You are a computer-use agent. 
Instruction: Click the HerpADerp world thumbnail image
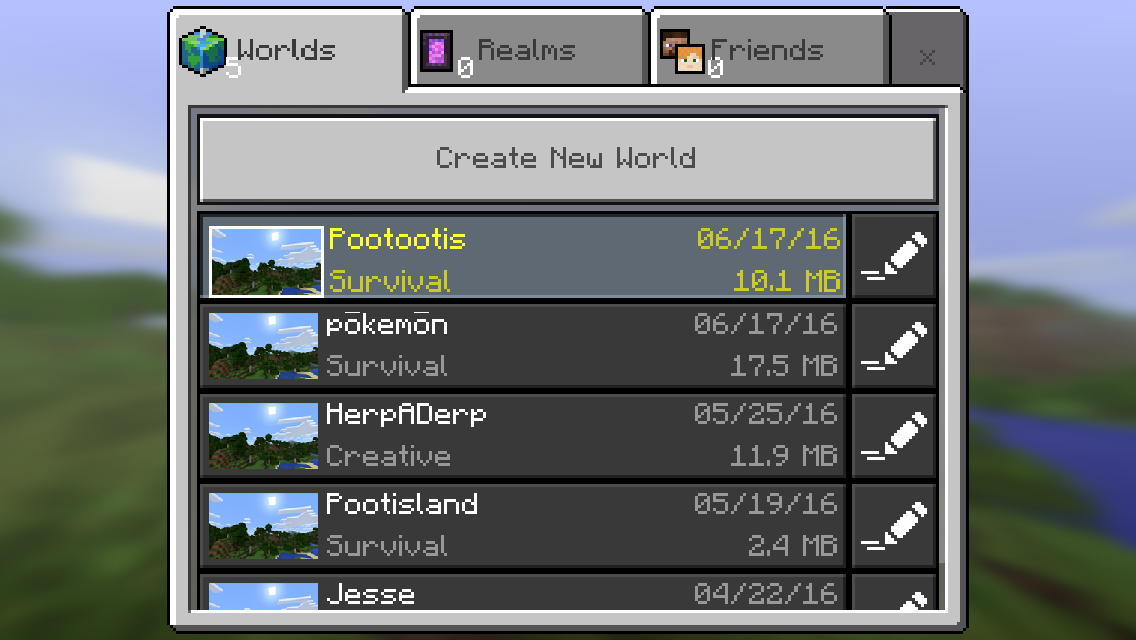(264, 436)
